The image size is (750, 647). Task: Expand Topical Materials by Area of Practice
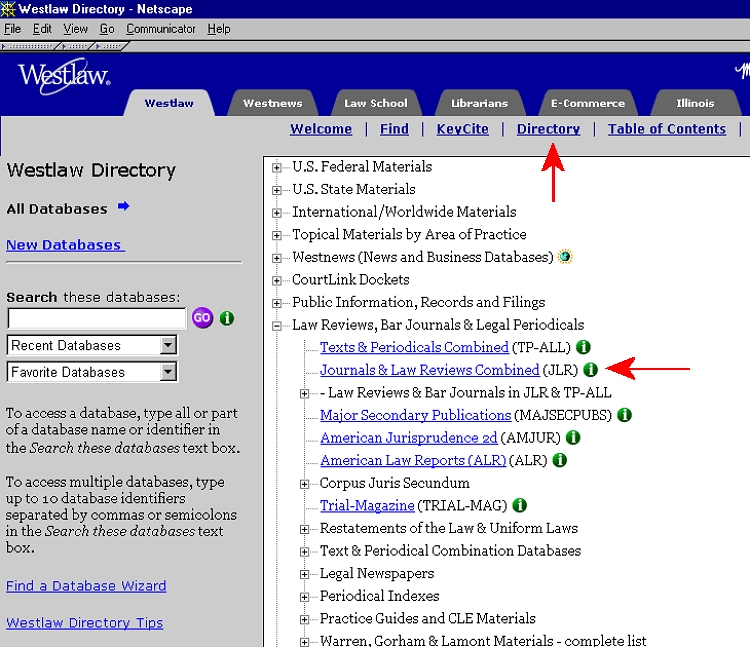coord(276,235)
